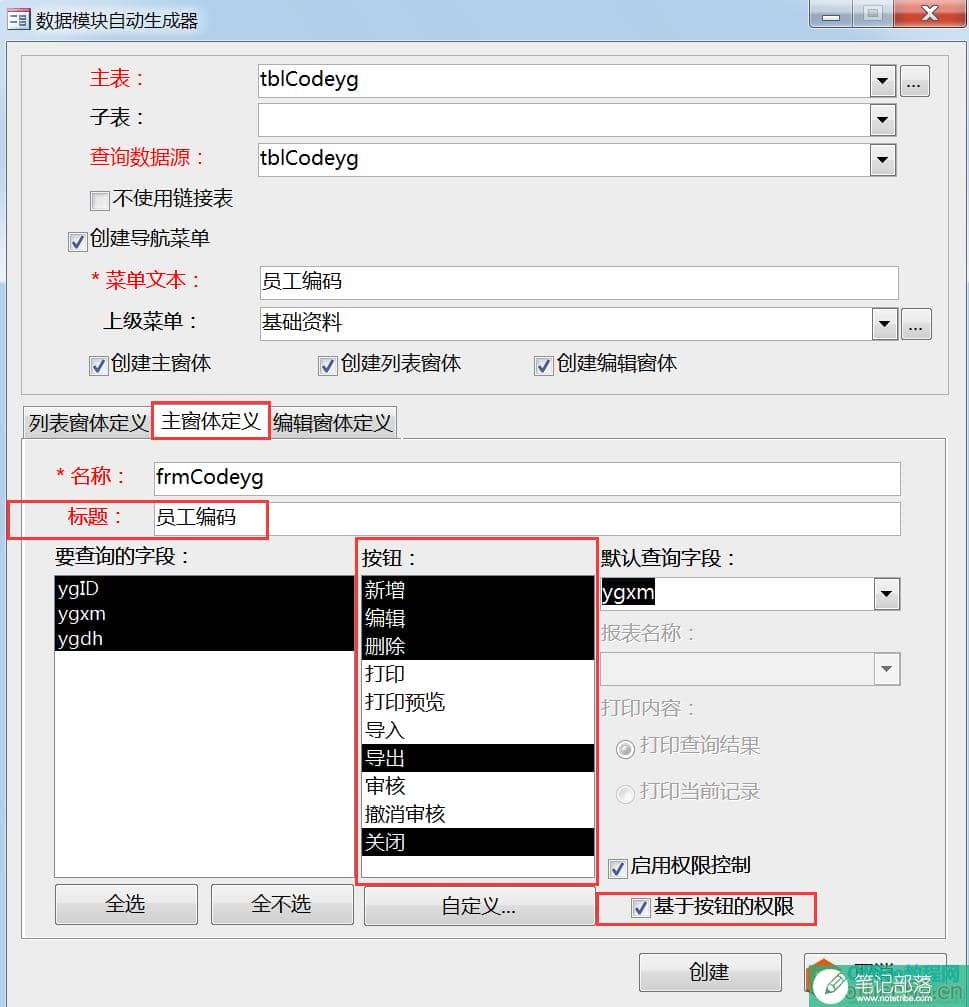Select 导出 in the button list
969x1007 pixels.
tap(478, 758)
